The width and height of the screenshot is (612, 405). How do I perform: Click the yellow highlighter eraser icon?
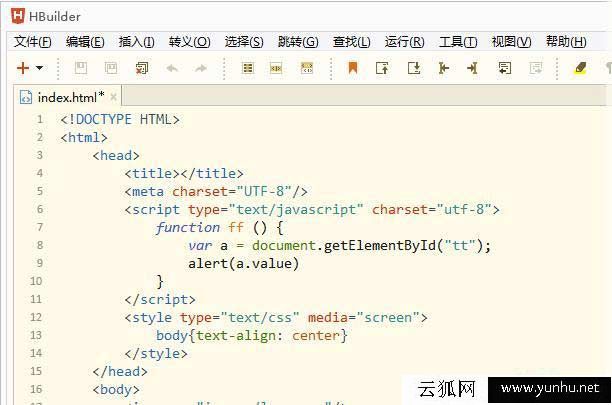point(580,68)
